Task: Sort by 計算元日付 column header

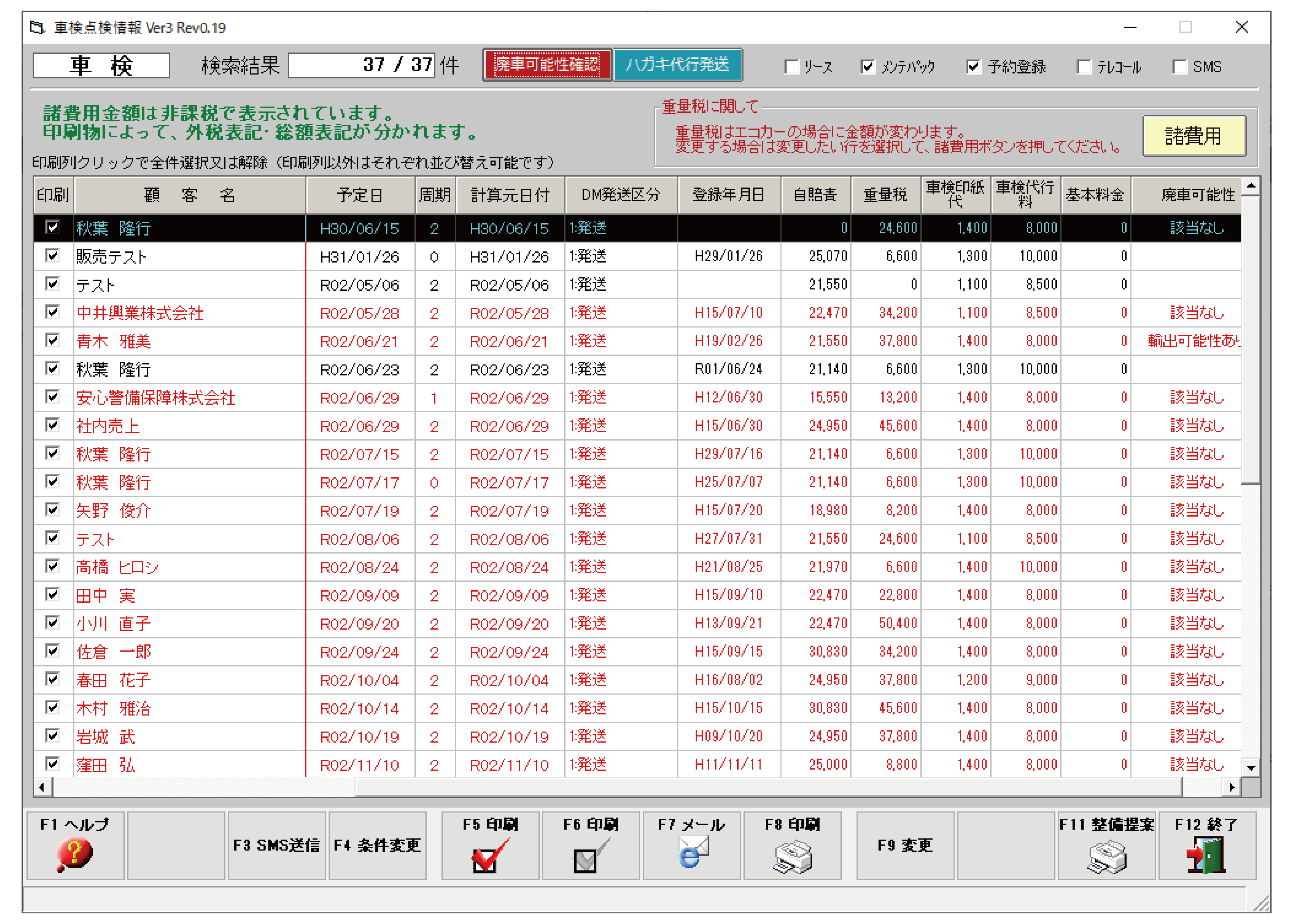Action: pyautogui.click(x=510, y=195)
